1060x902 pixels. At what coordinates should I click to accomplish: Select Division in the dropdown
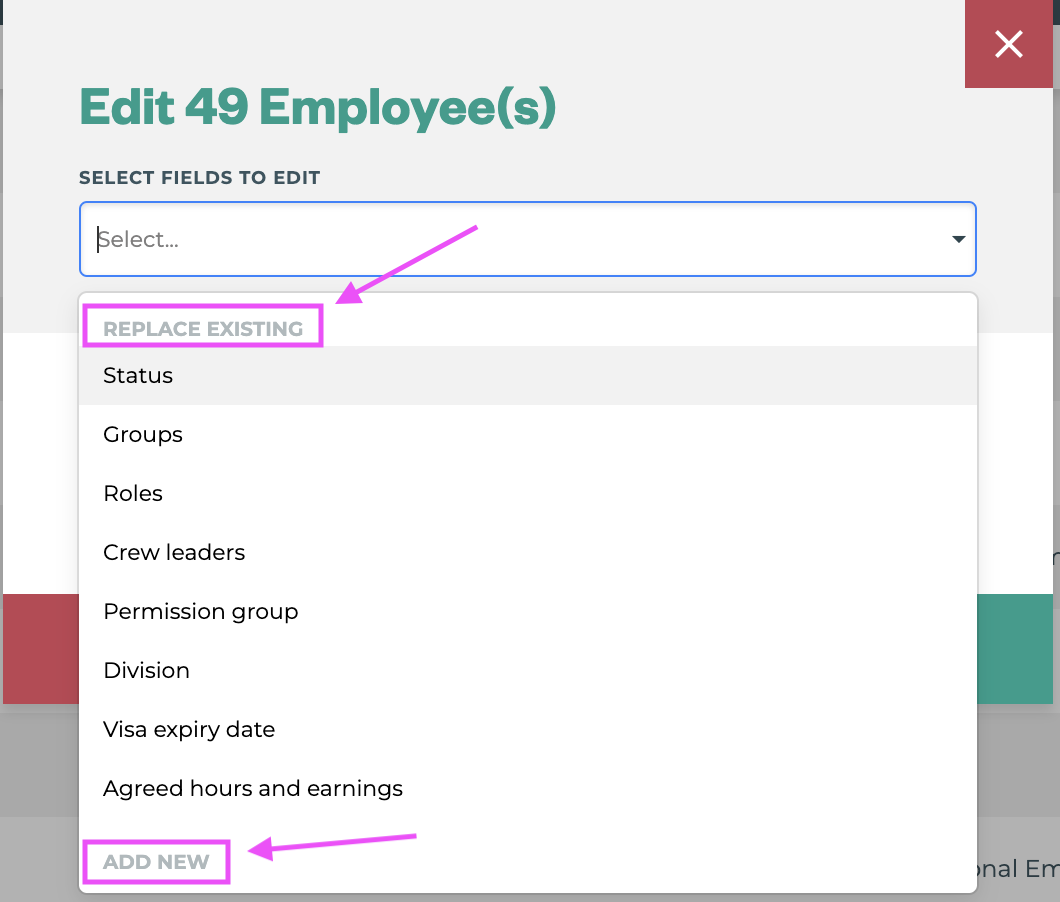(147, 671)
